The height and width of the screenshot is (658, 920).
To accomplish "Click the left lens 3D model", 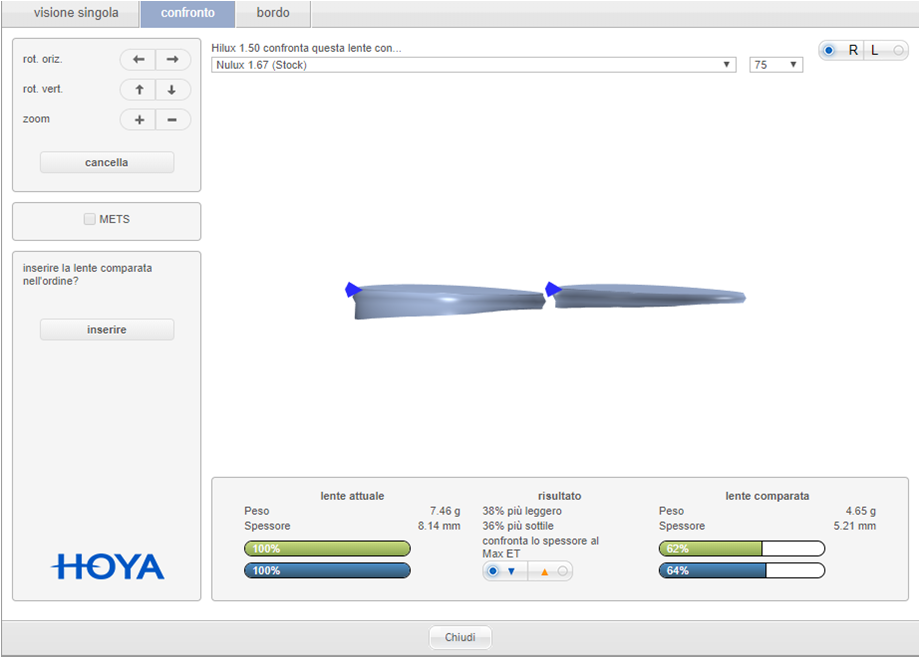I will click(x=449, y=301).
